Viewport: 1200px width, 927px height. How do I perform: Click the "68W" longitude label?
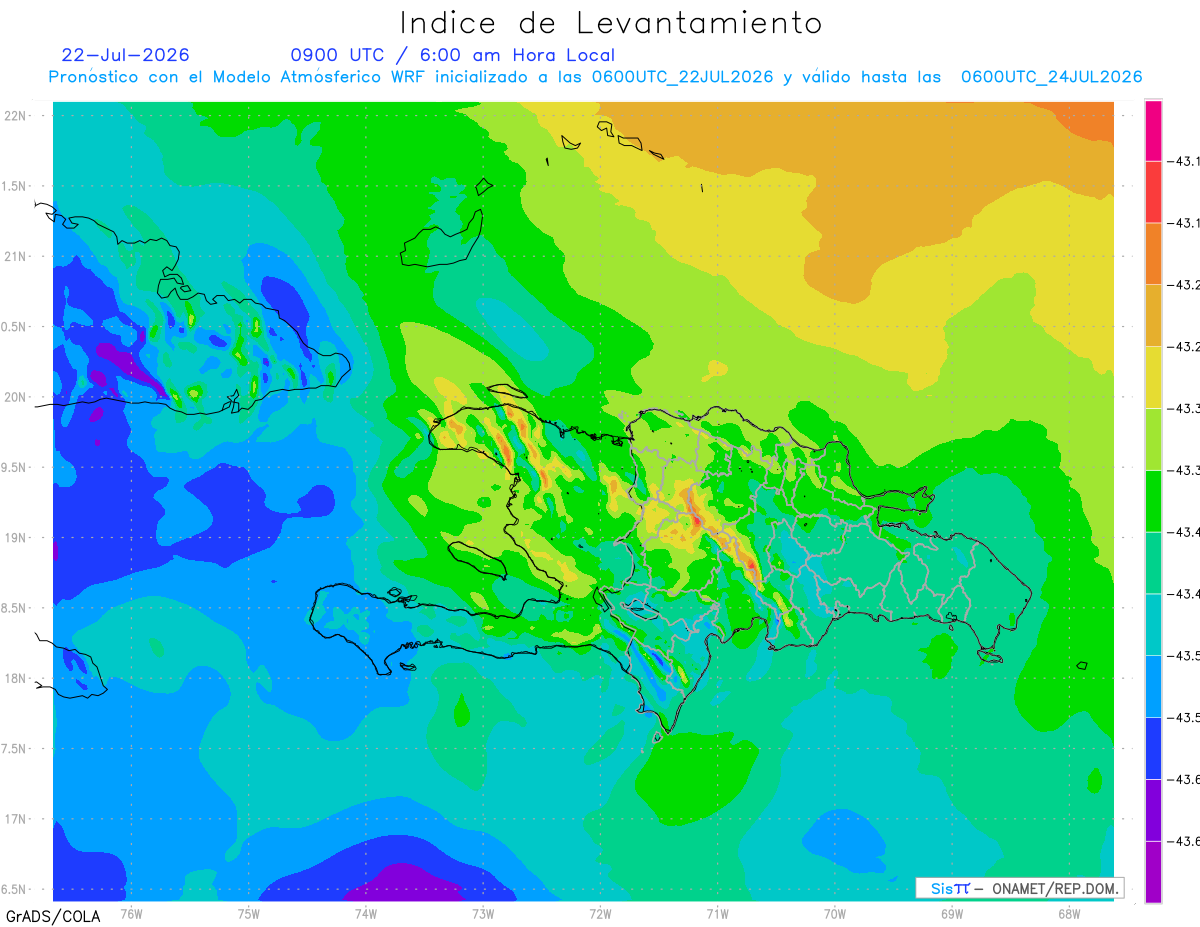click(x=1068, y=912)
